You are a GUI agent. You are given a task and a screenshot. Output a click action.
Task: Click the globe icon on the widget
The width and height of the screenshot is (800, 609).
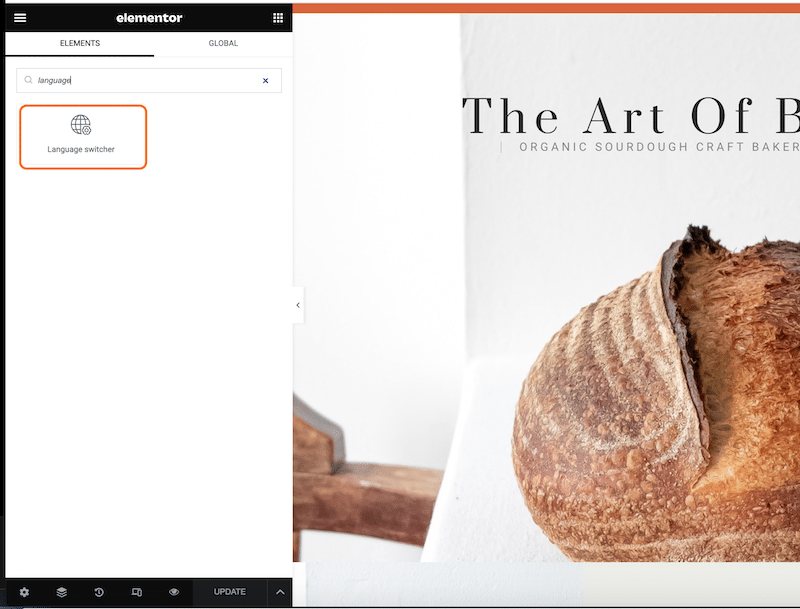81,124
